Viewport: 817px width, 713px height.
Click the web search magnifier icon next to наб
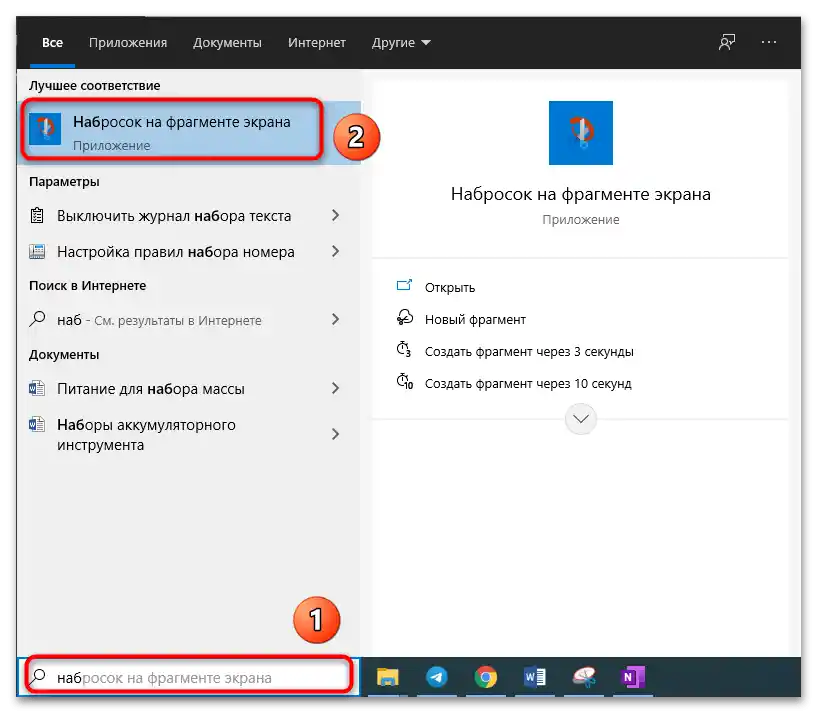[37, 318]
